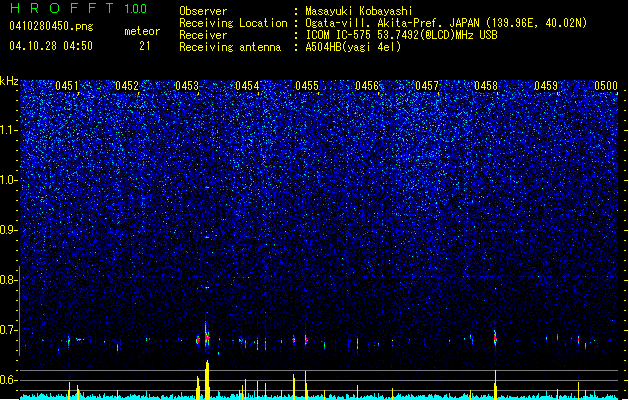Click the 1.0 kHz axis label
Screen dimensions: 629x400
point(8,180)
